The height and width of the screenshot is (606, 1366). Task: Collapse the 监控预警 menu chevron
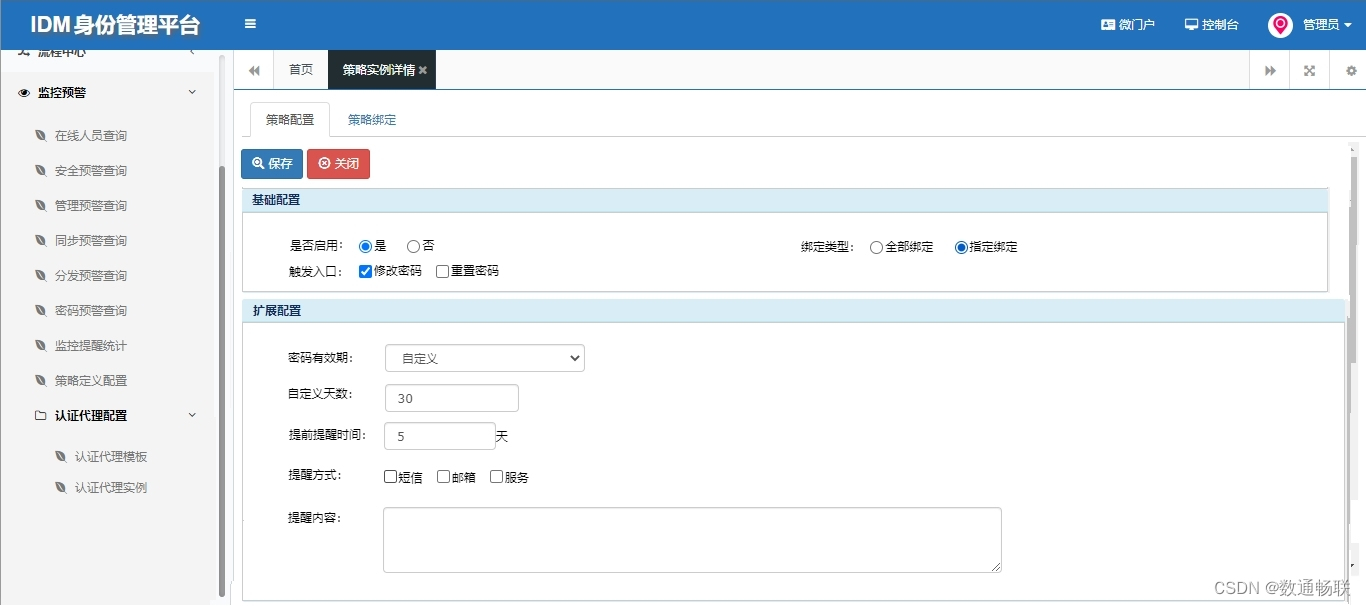click(x=192, y=92)
